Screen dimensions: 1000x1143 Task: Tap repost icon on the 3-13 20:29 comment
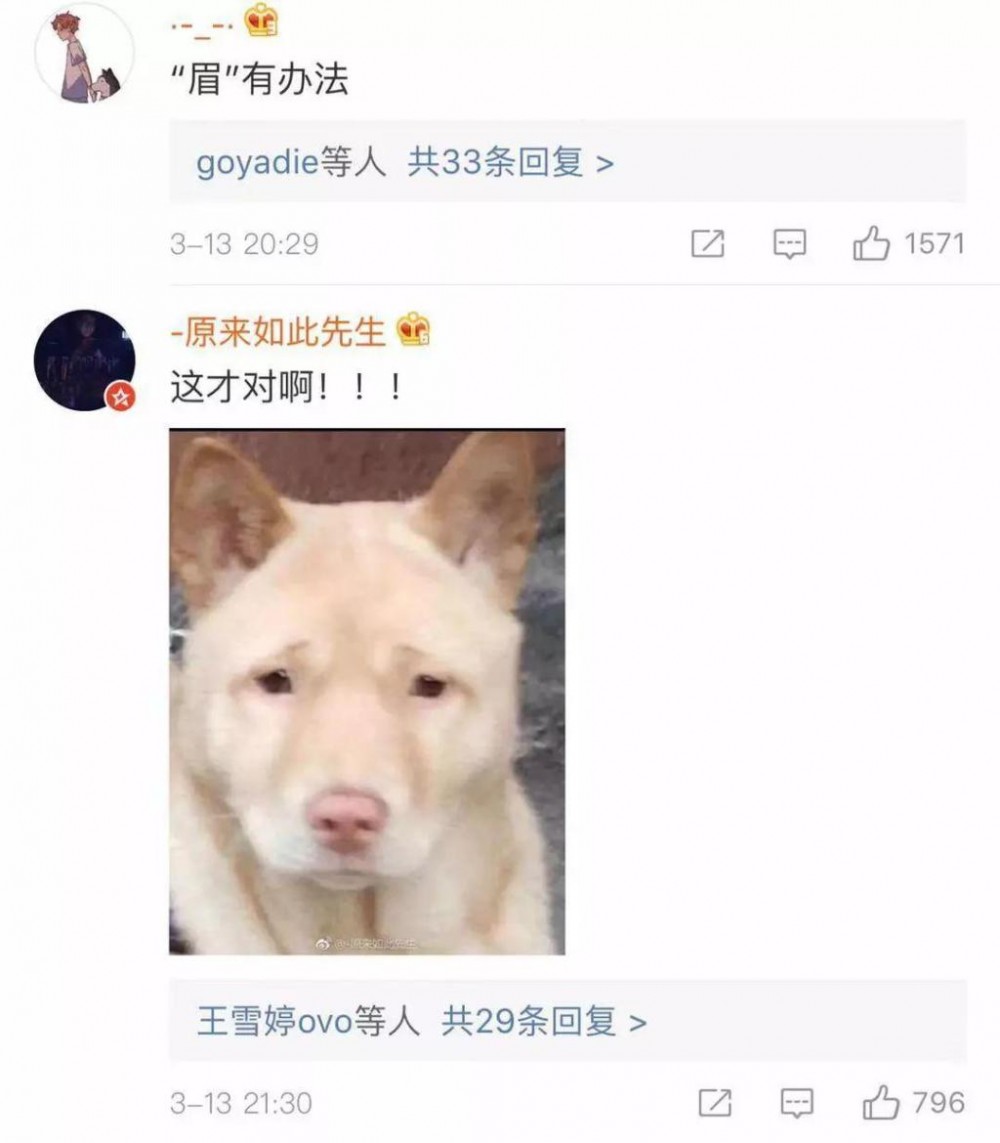(x=708, y=243)
